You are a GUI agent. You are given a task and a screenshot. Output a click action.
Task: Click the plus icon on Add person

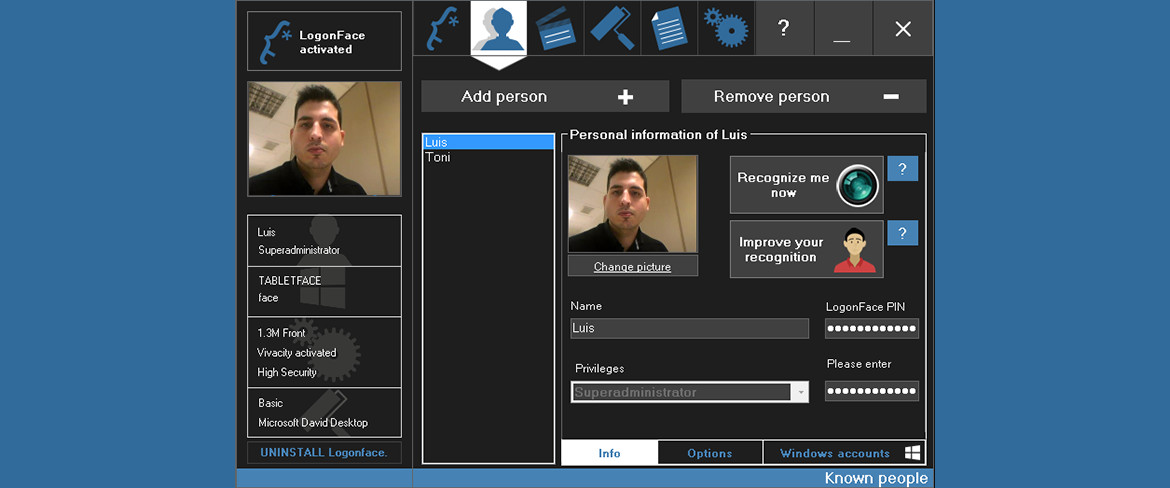point(625,96)
